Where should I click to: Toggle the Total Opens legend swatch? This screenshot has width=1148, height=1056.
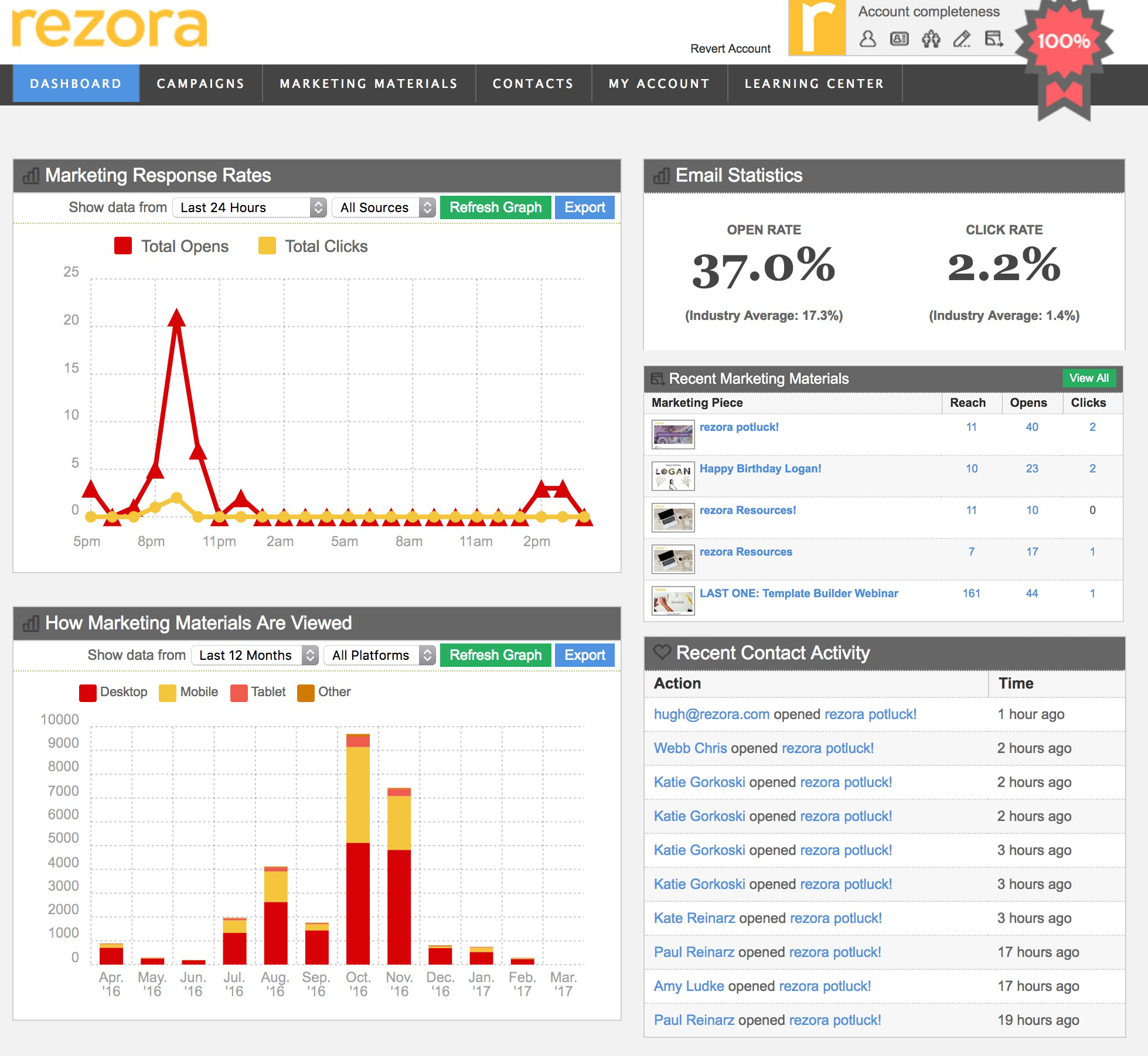click(123, 246)
